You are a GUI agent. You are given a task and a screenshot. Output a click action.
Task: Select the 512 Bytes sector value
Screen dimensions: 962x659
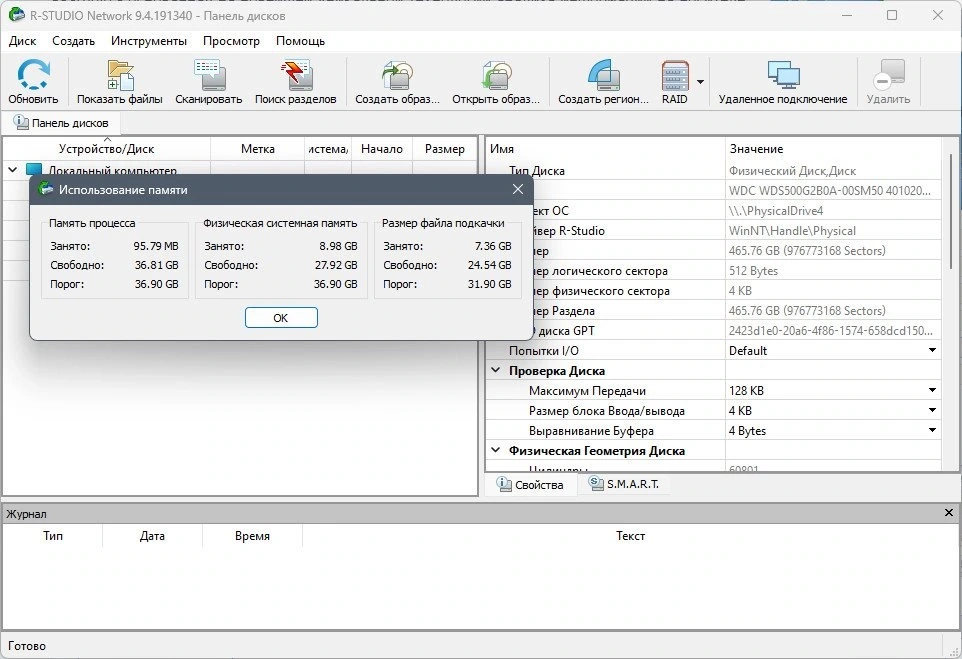(753, 271)
